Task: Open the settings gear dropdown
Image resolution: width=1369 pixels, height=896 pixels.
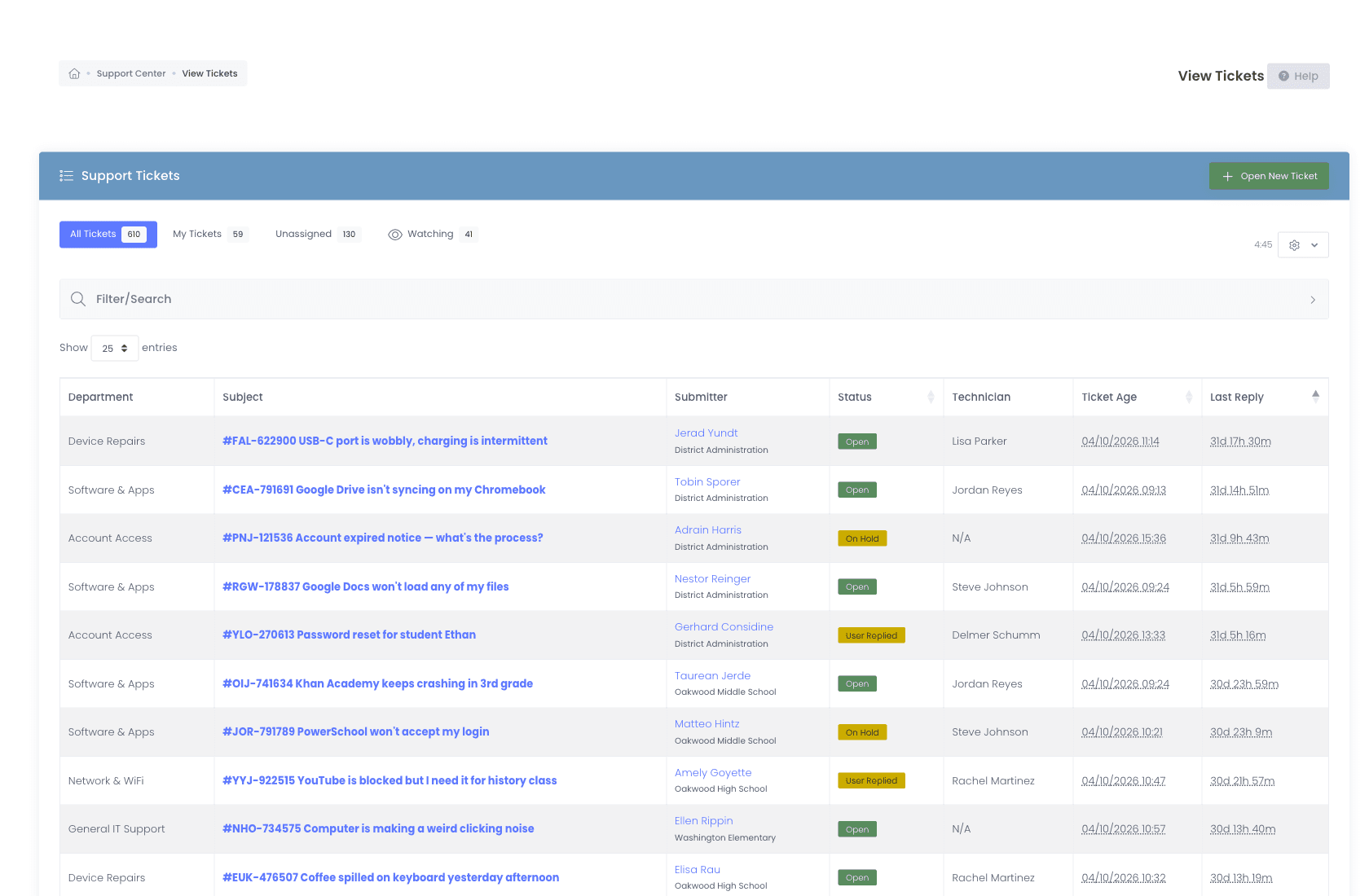Action: coord(1303,244)
